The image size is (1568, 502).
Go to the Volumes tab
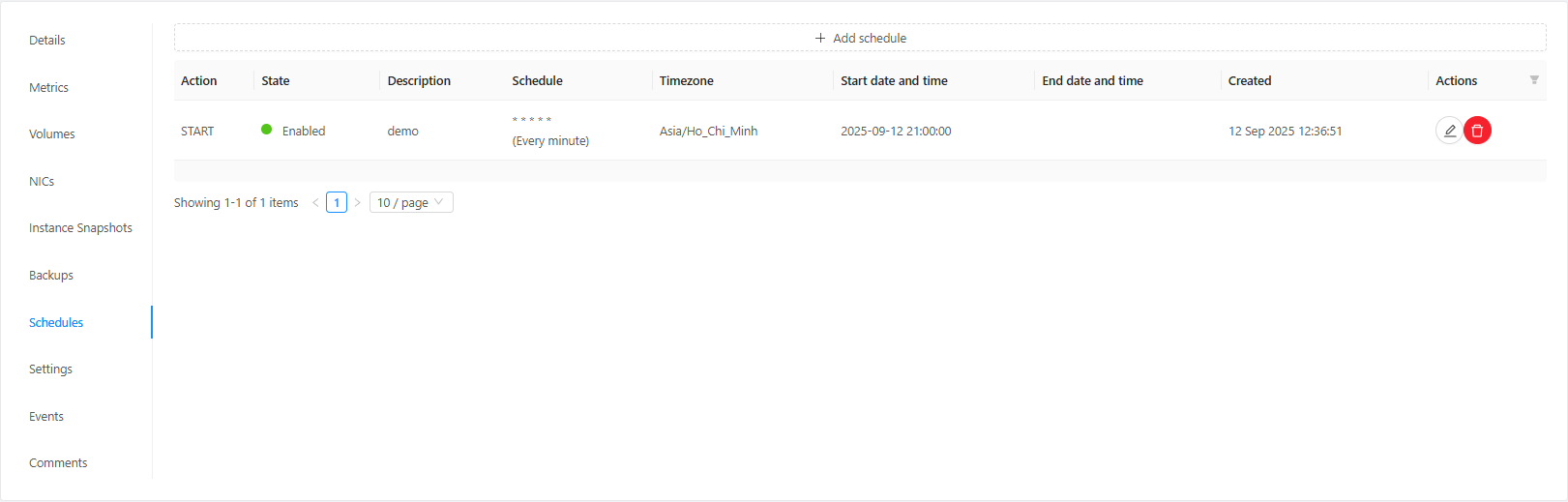coord(52,134)
